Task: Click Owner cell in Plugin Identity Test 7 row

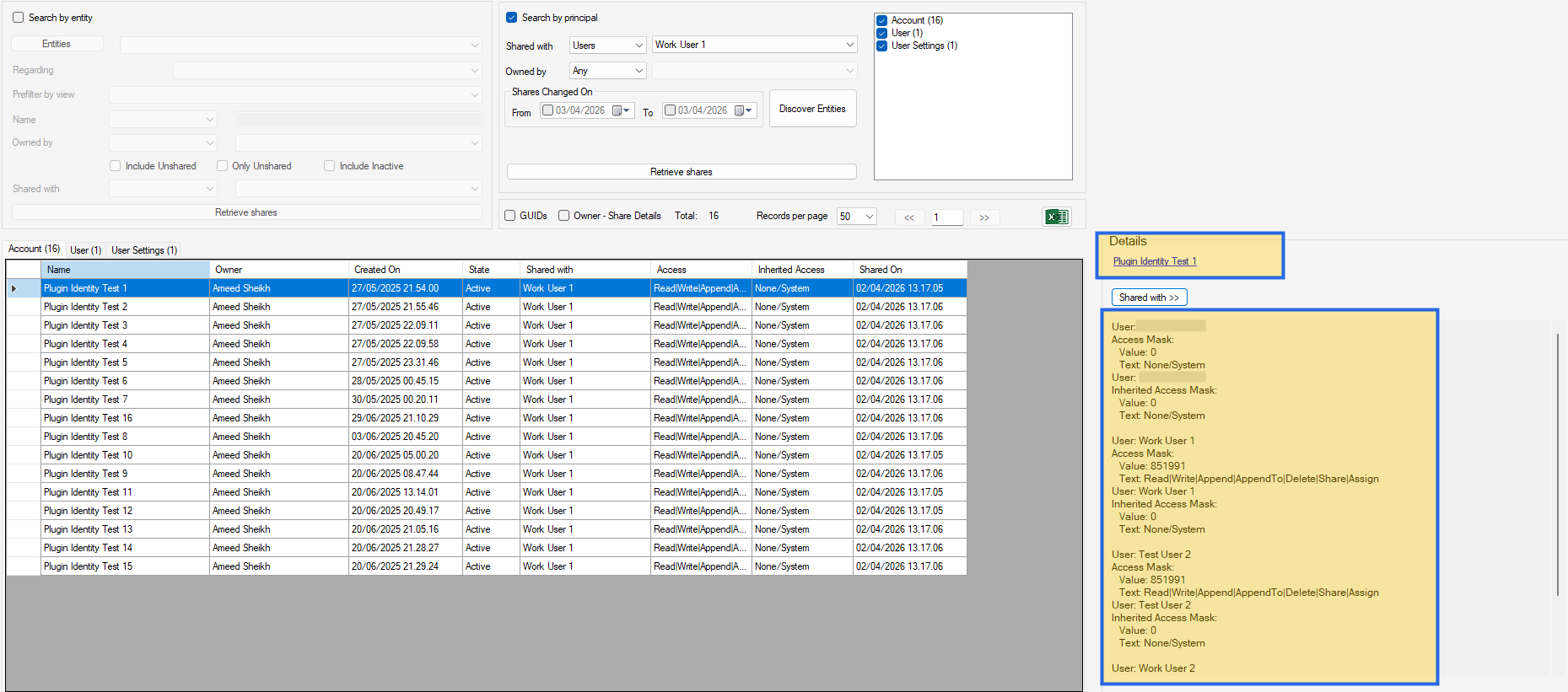Action: 279,400
